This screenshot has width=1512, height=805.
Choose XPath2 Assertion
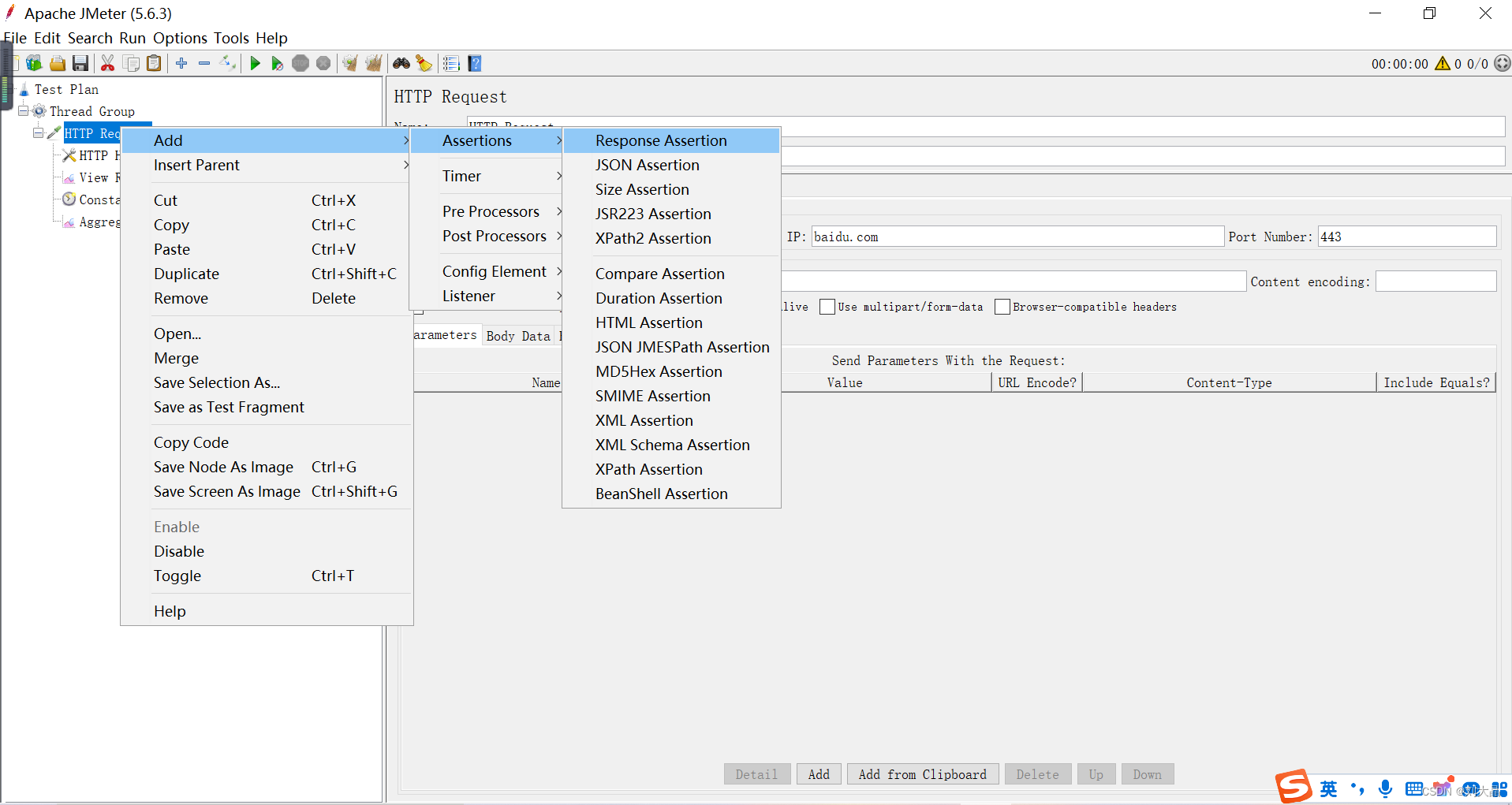pos(671,238)
